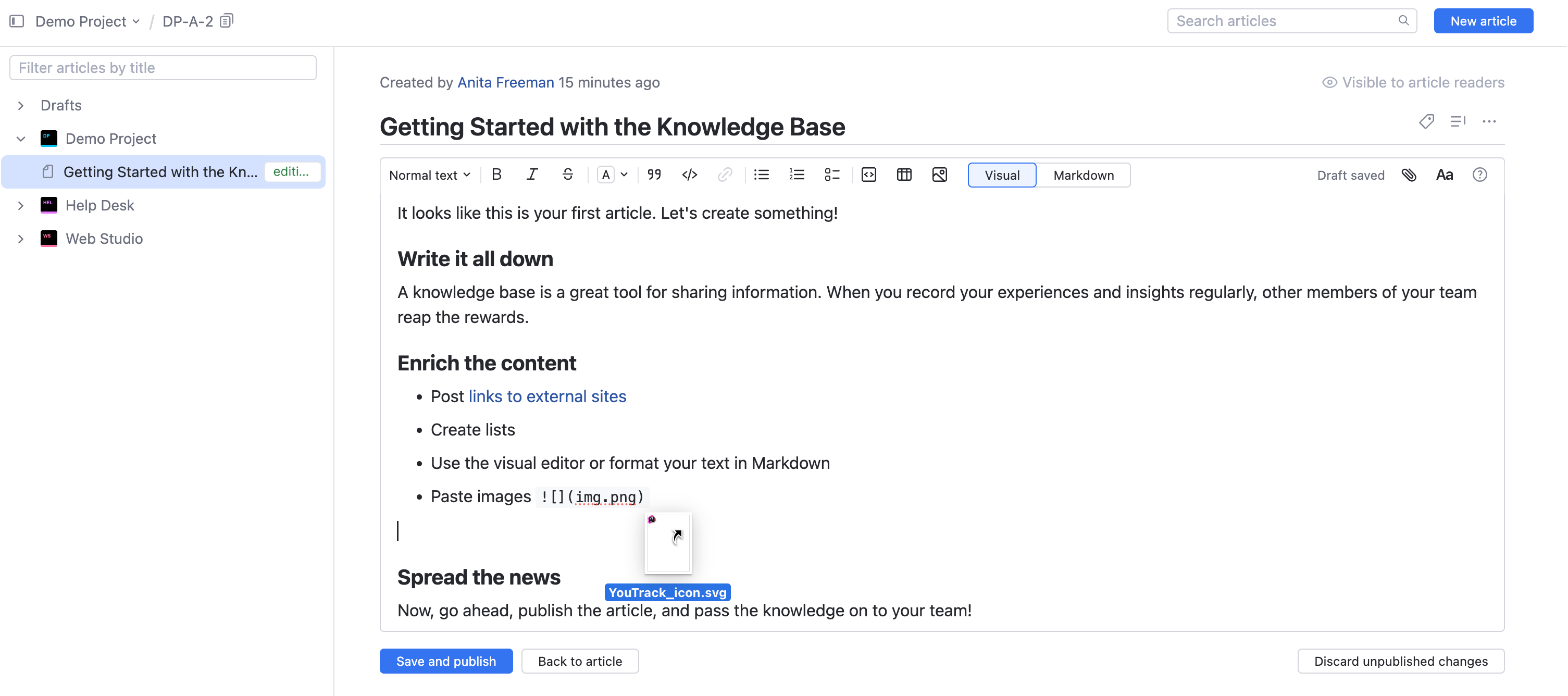Toggle the sidebar panel icon
The image size is (1568, 696).
click(17, 21)
